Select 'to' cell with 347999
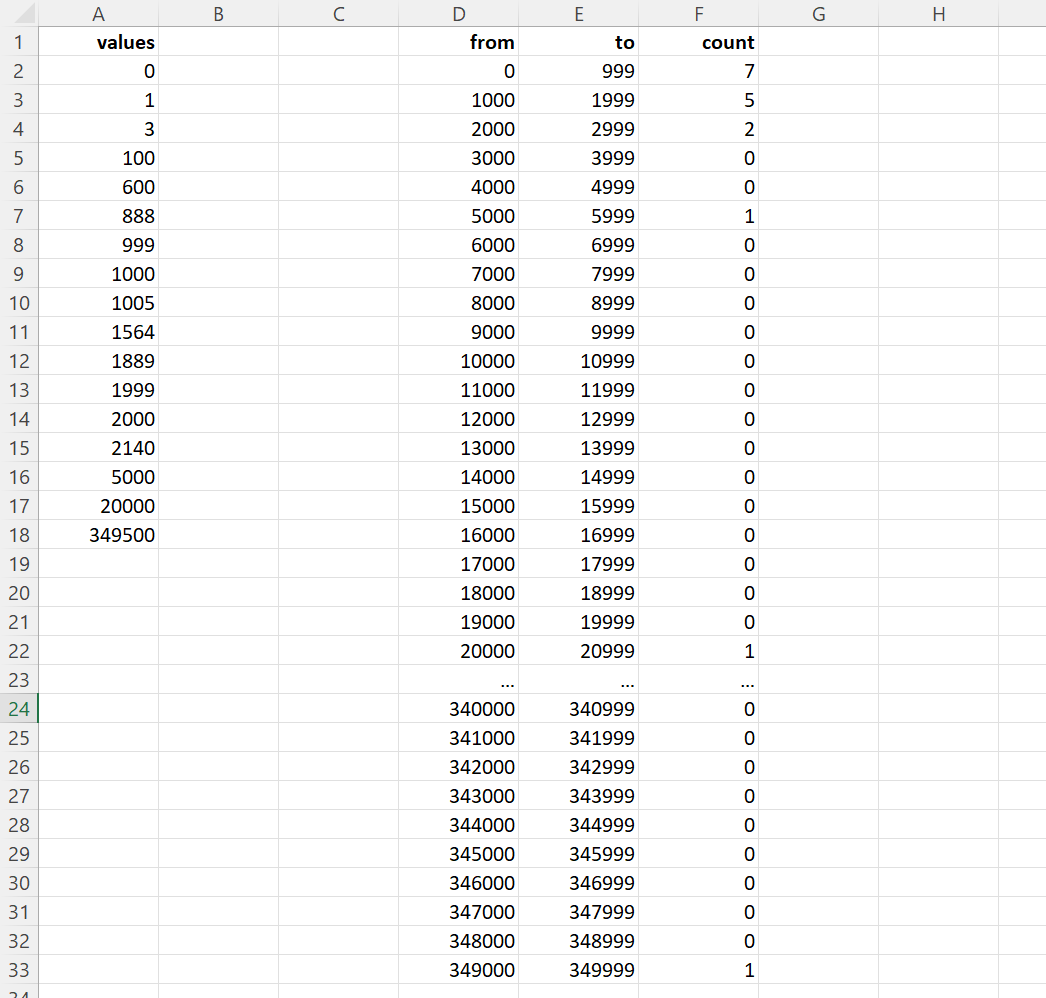This screenshot has height=998, width=1046. pyautogui.click(x=578, y=911)
